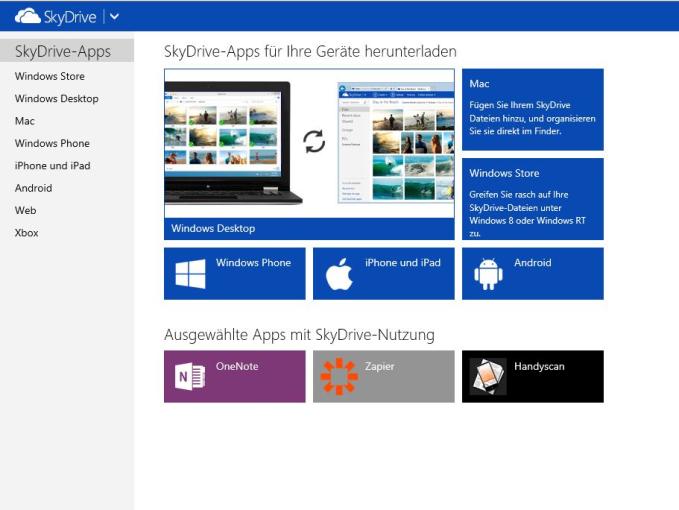679x510 pixels.
Task: Open Windows Store in the sidebar
Action: click(x=50, y=76)
